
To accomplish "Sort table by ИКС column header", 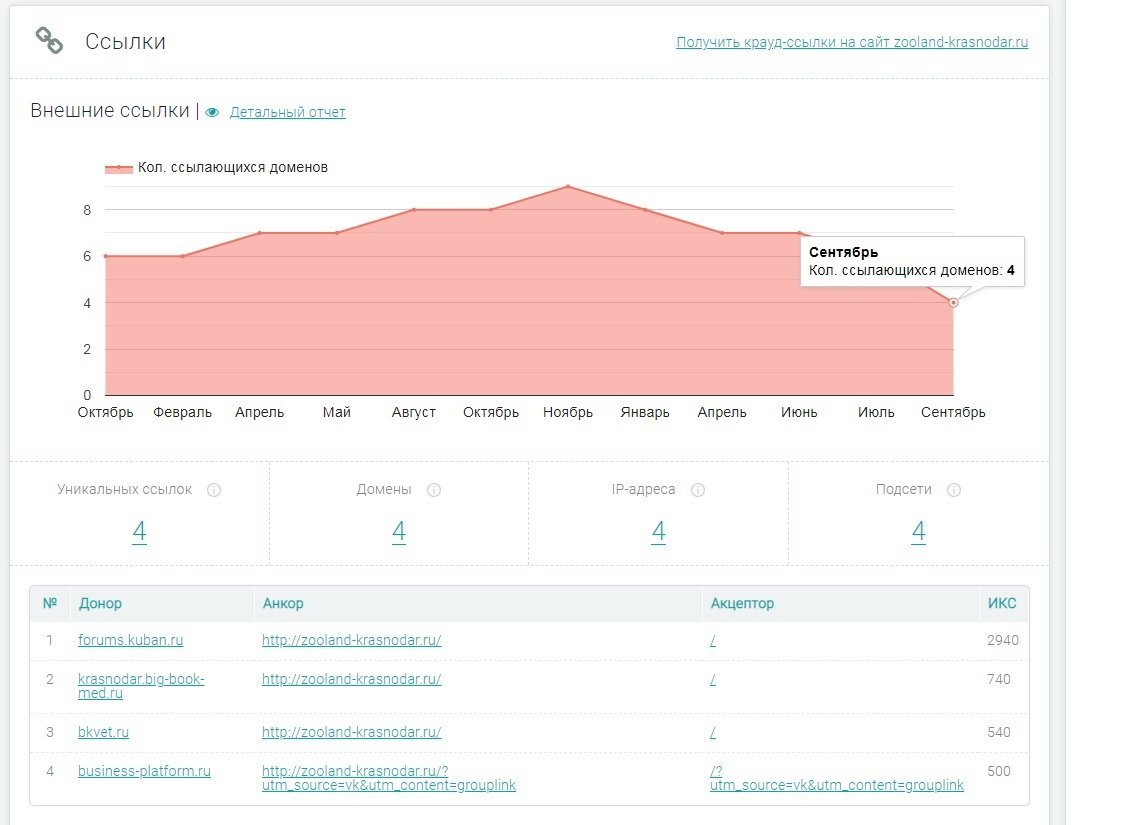I will [1001, 604].
